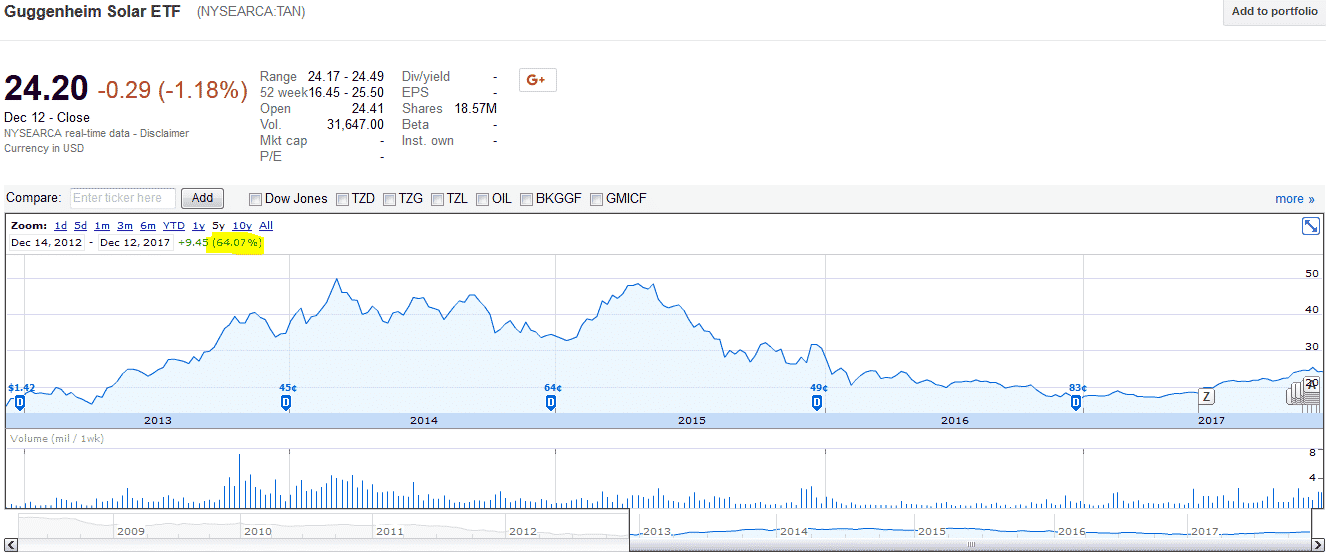This screenshot has height=554, width=1326.
Task: Select the 49¢ dividend marker
Action: pos(817,403)
